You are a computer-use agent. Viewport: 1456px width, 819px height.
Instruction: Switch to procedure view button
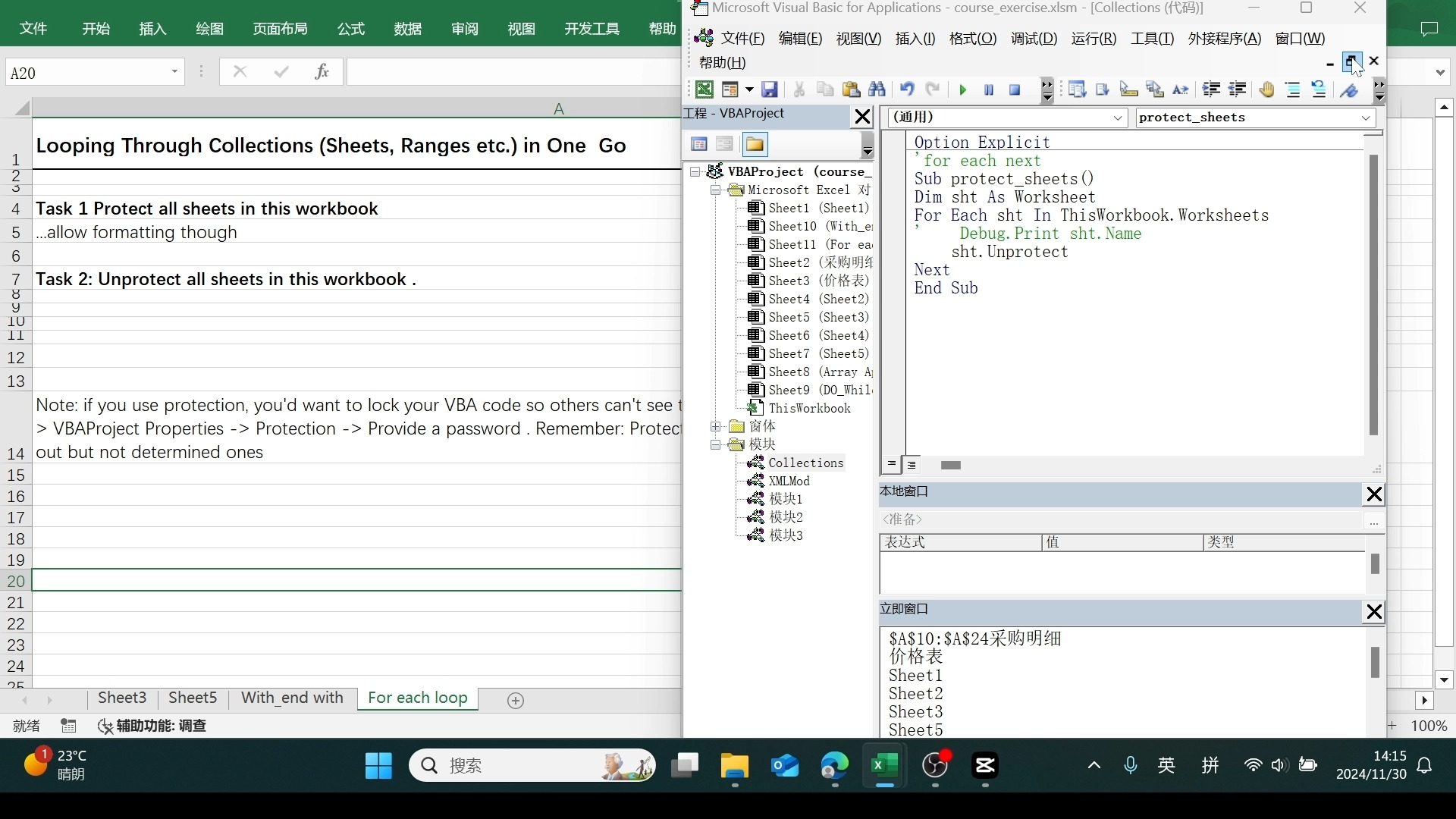892,465
